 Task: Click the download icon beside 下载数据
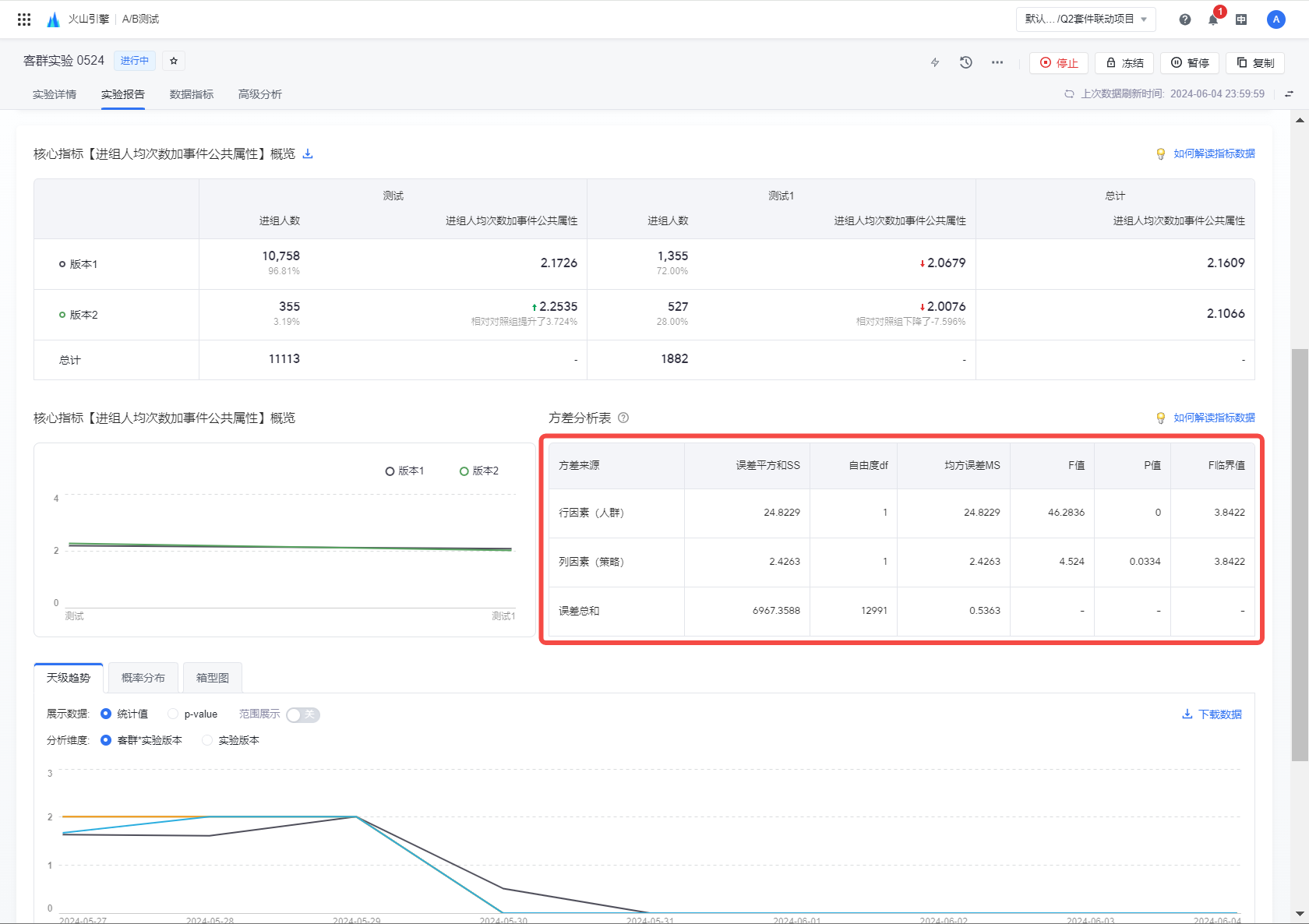pyautogui.click(x=1187, y=714)
